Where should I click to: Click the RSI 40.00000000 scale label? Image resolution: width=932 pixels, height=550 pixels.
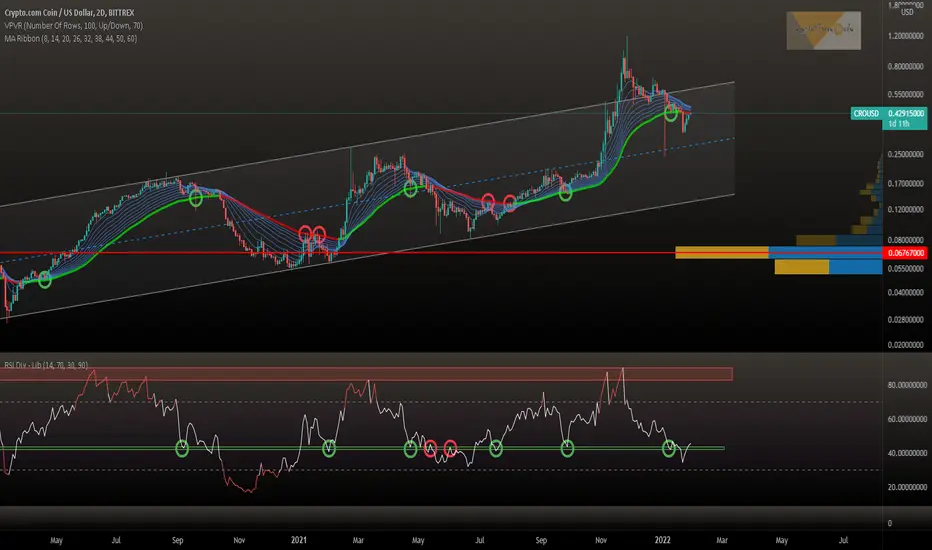click(907, 453)
